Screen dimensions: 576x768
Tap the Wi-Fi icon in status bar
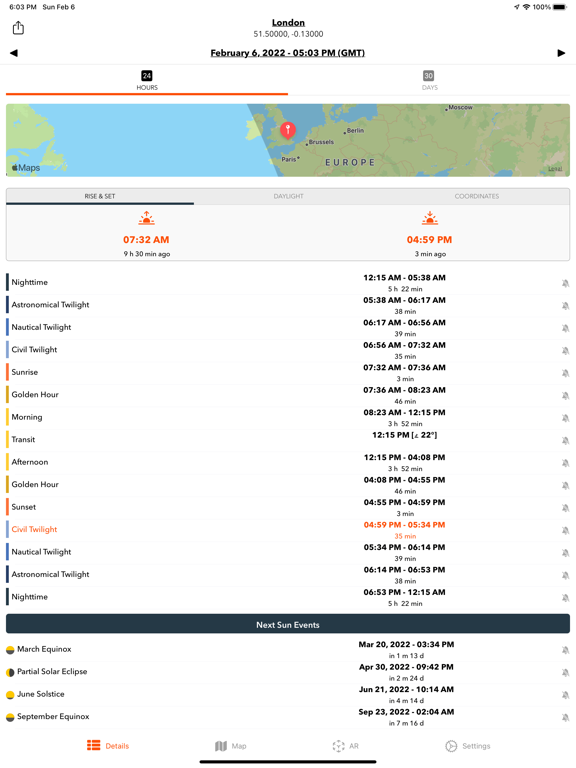pos(527,7)
